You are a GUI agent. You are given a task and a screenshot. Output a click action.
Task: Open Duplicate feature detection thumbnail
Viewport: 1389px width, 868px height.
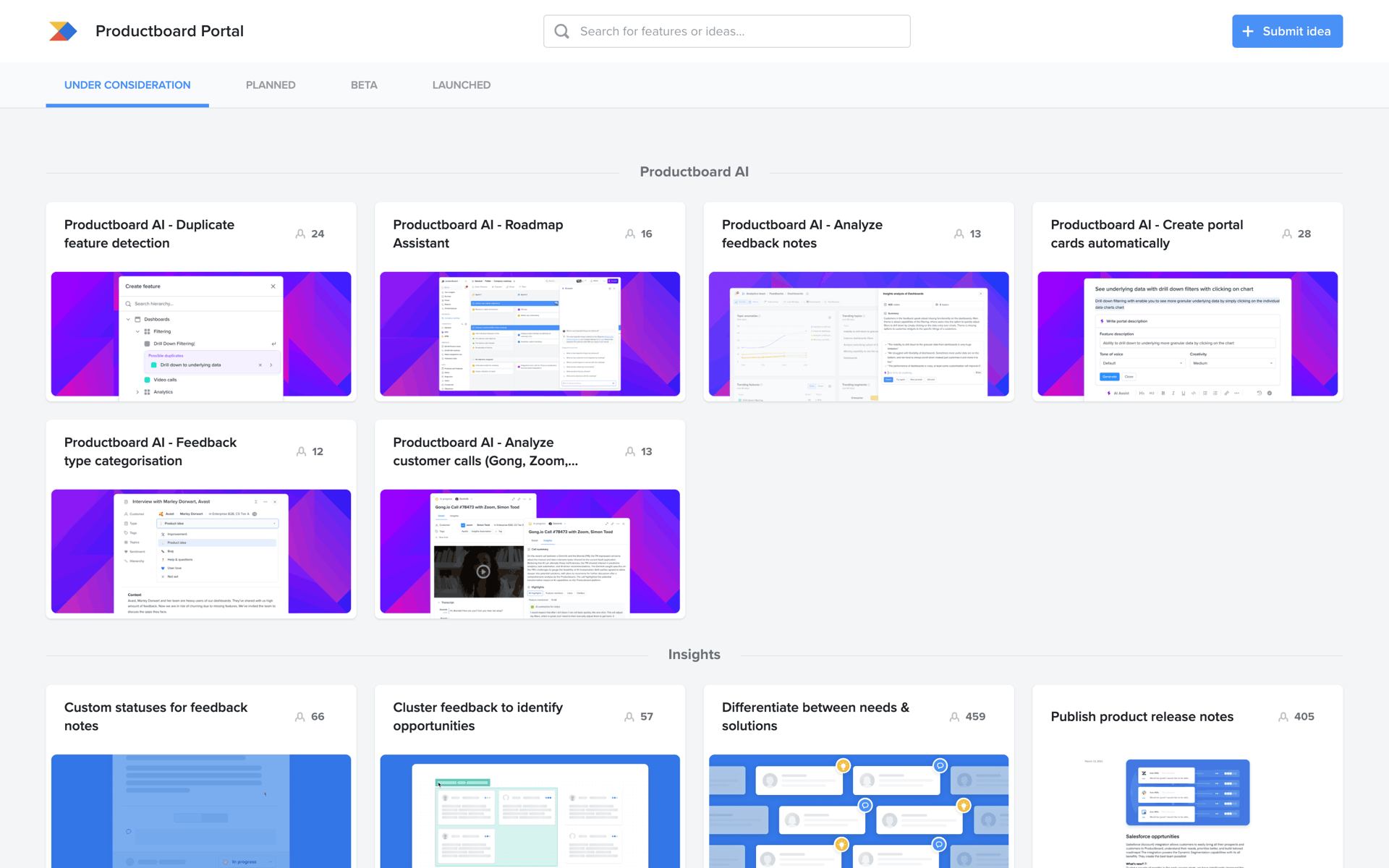coord(201,334)
